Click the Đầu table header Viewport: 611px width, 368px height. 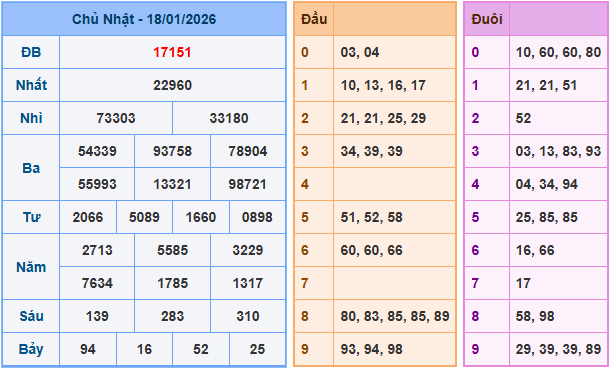pyautogui.click(x=314, y=19)
